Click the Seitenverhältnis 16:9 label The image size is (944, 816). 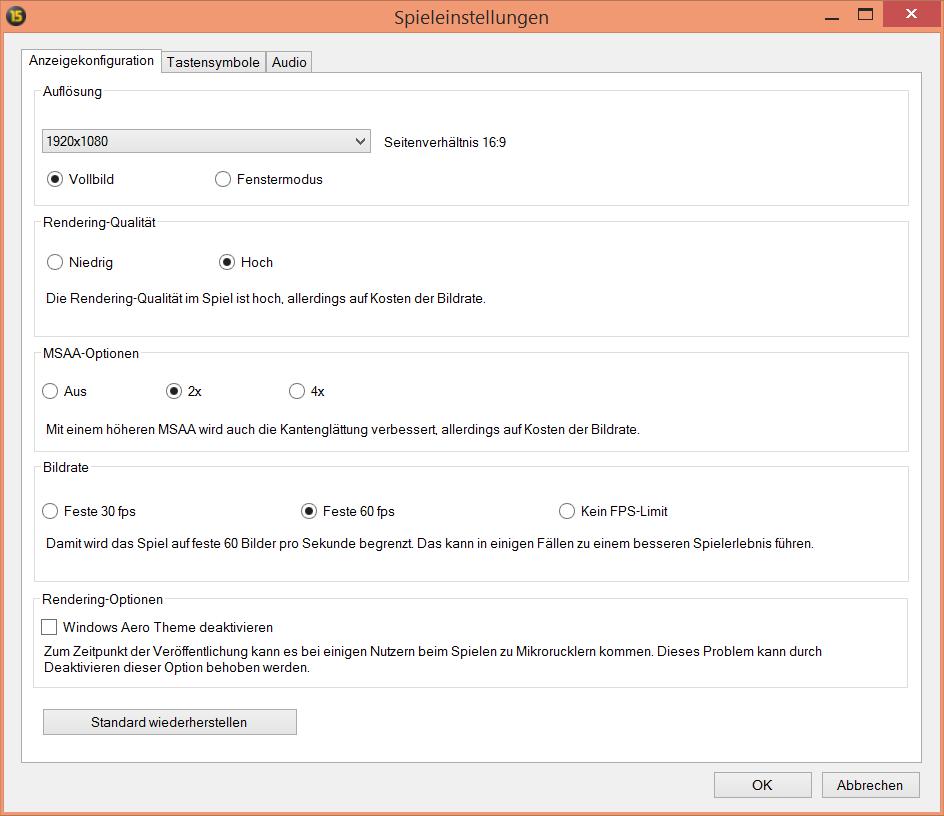click(x=445, y=142)
